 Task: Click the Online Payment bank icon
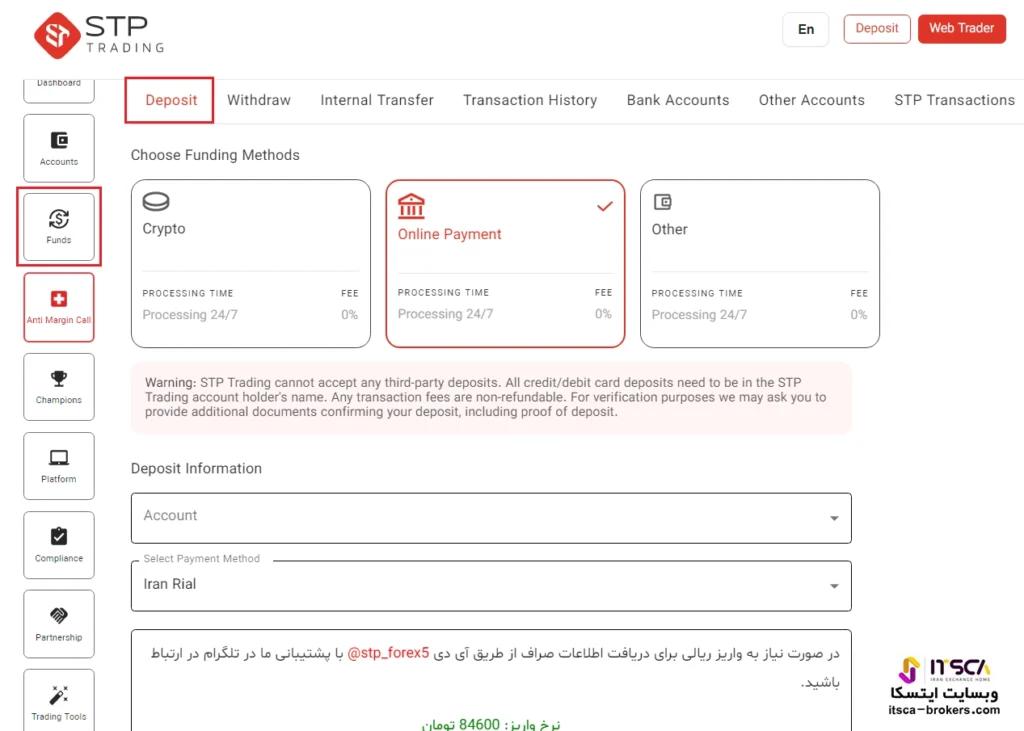411,206
